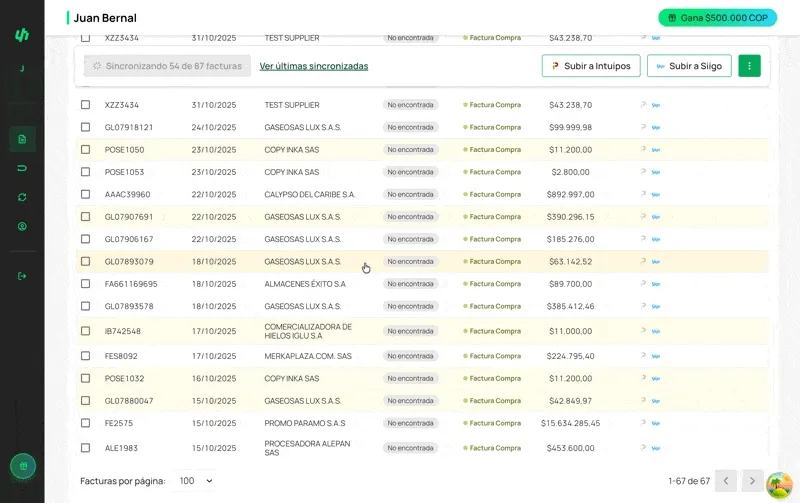800x503 pixels.
Task: Open Ver últimas sincronizadas link
Action: (313, 66)
